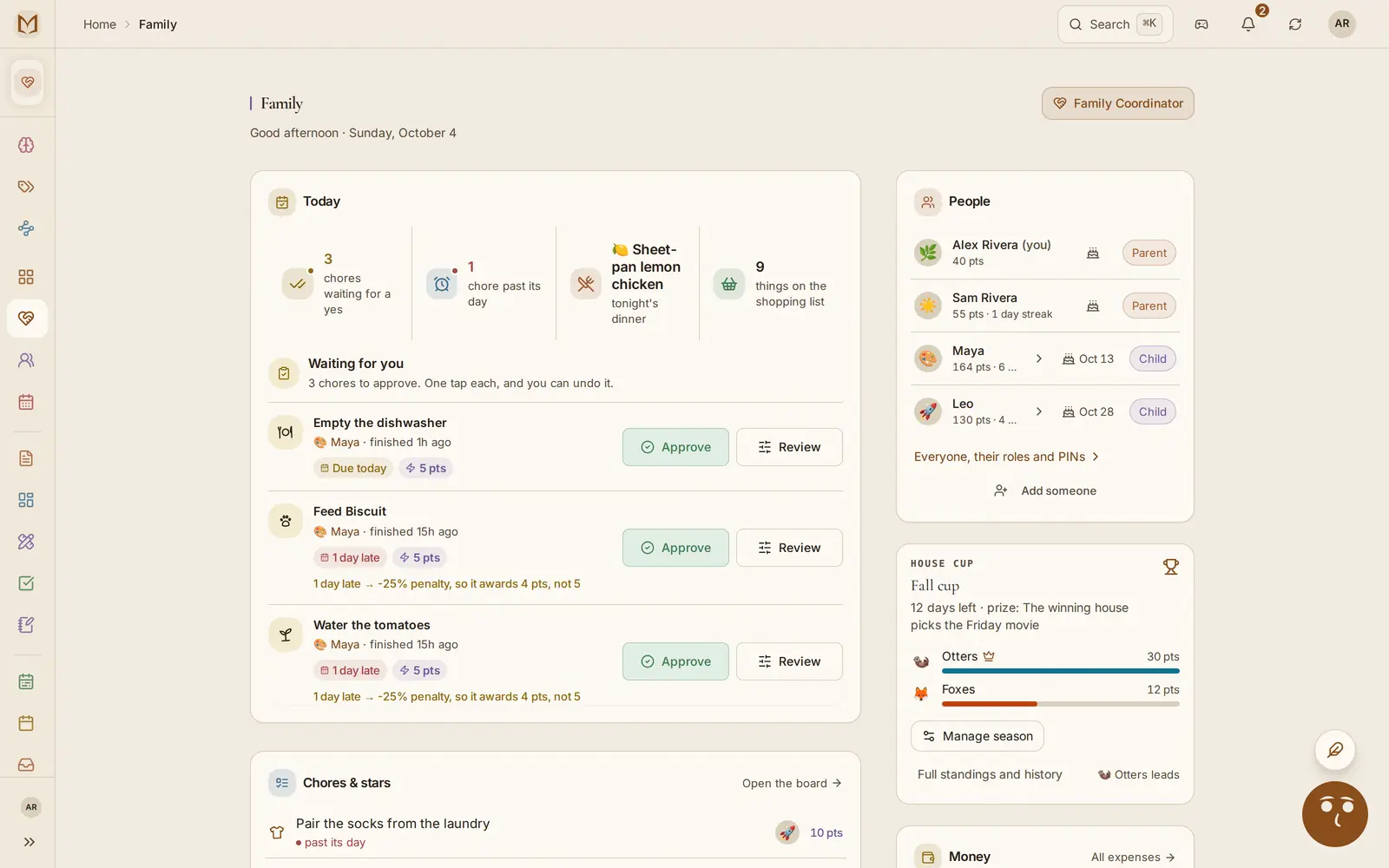The width and height of the screenshot is (1389, 868).
Task: Select the heart-hands Family sidebar icon
Action: click(27, 319)
